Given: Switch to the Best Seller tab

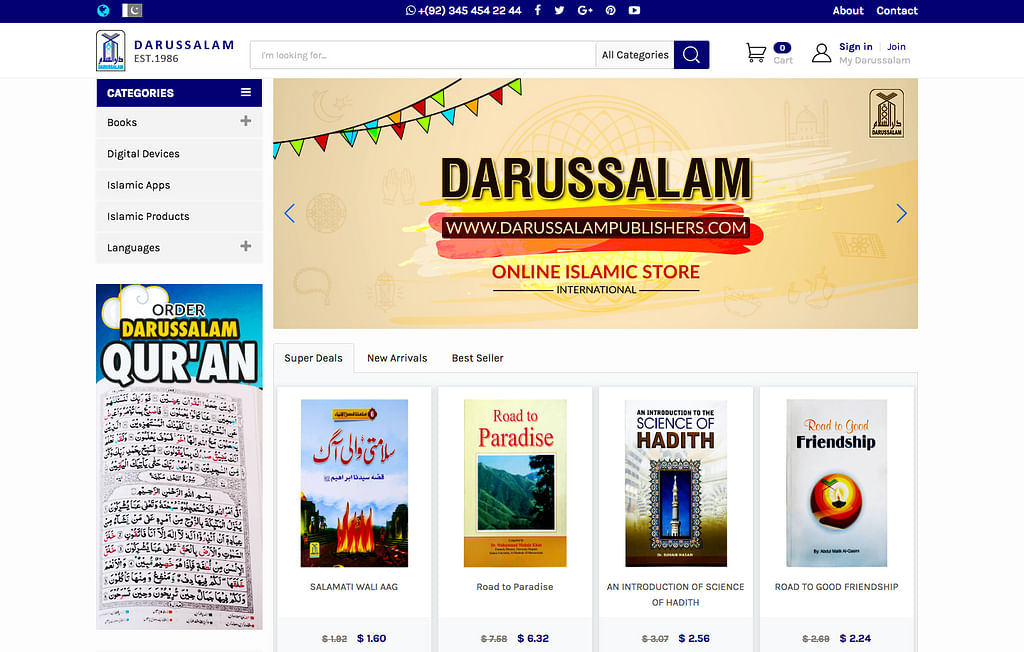Looking at the screenshot, I should (x=477, y=358).
